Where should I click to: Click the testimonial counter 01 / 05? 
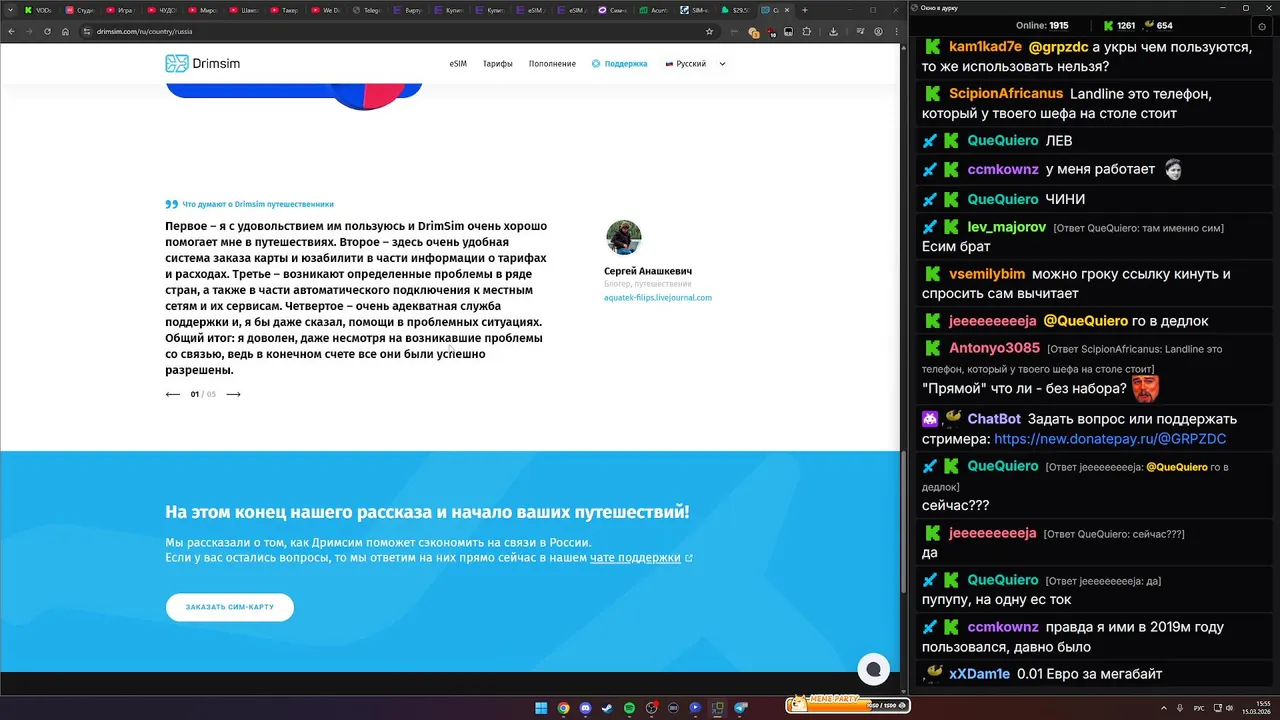tap(203, 394)
